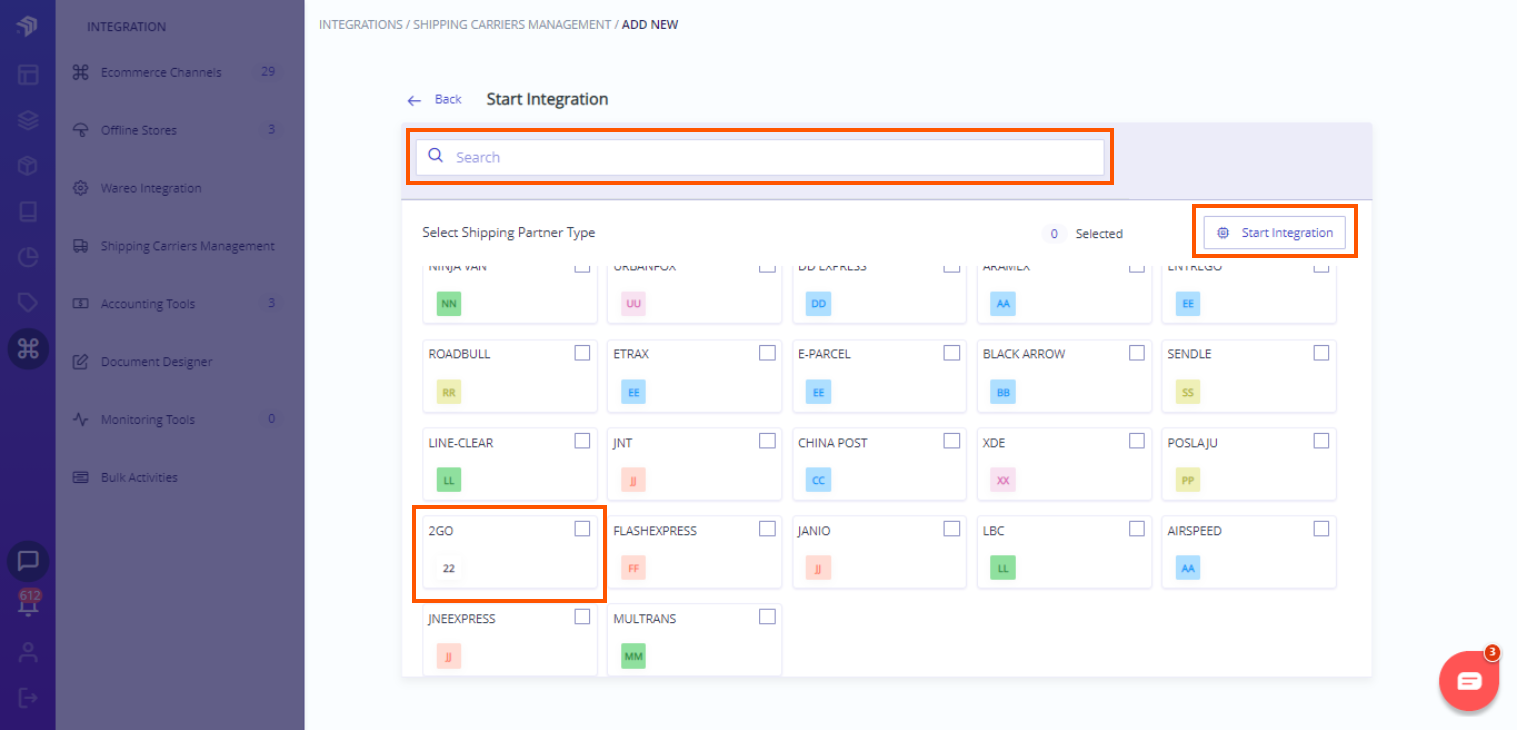Viewport: 1517px width, 730px height.
Task: Tick the LBC checkbox
Action: (1137, 529)
